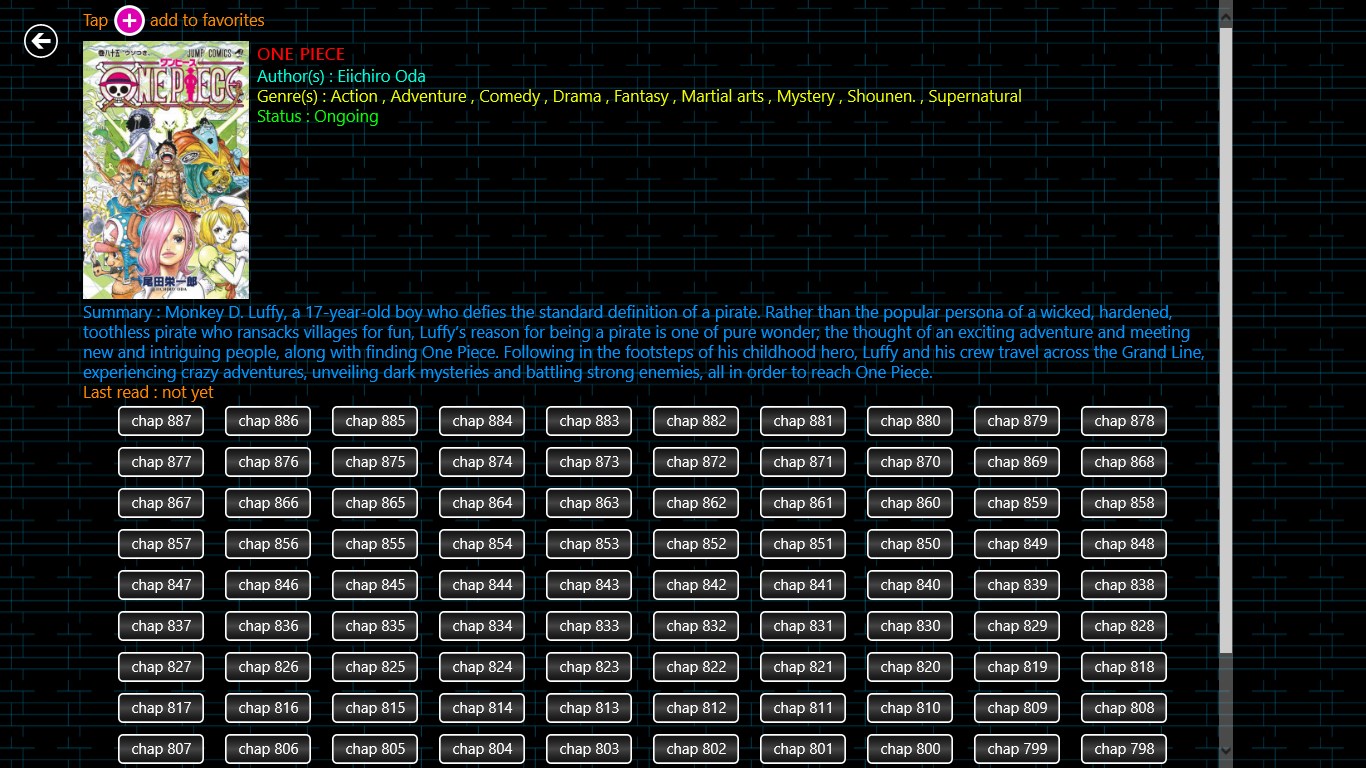1366x768 pixels.
Task: Open chap 843
Action: [589, 585]
